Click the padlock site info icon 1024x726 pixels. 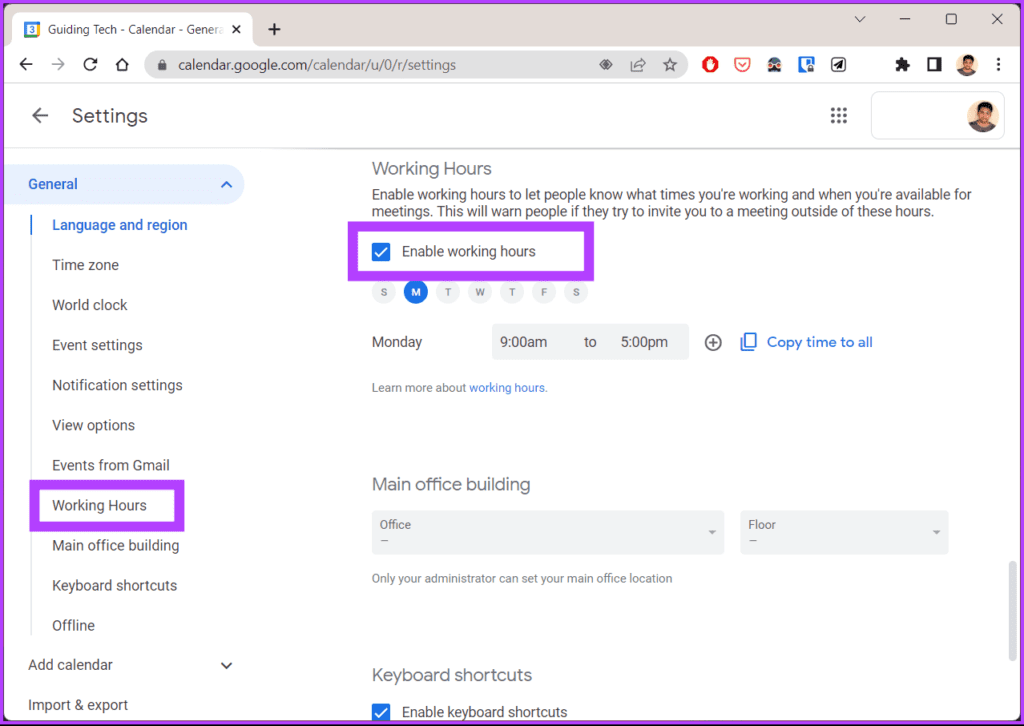163,65
